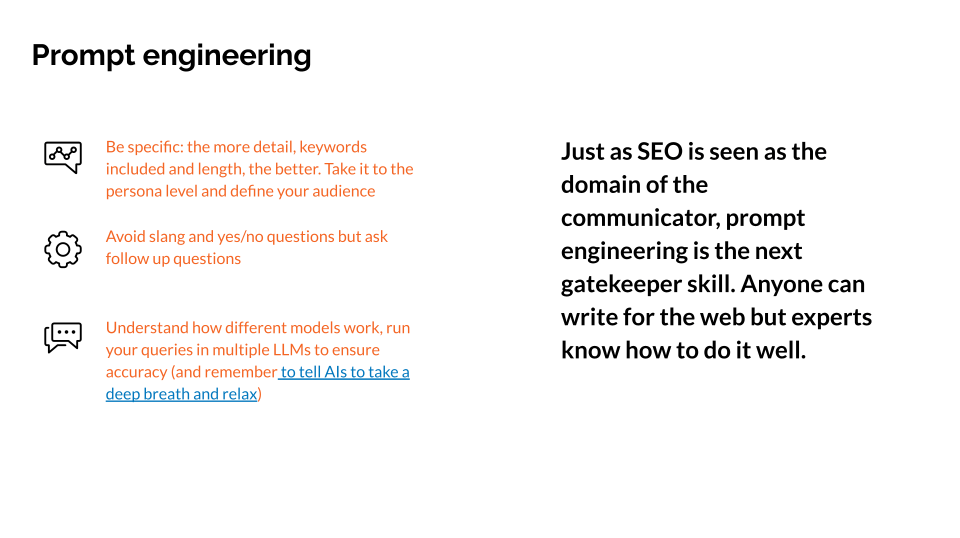
Task: Open the 'to tell AIs to take a' link
Action: pyautogui.click(x=345, y=372)
